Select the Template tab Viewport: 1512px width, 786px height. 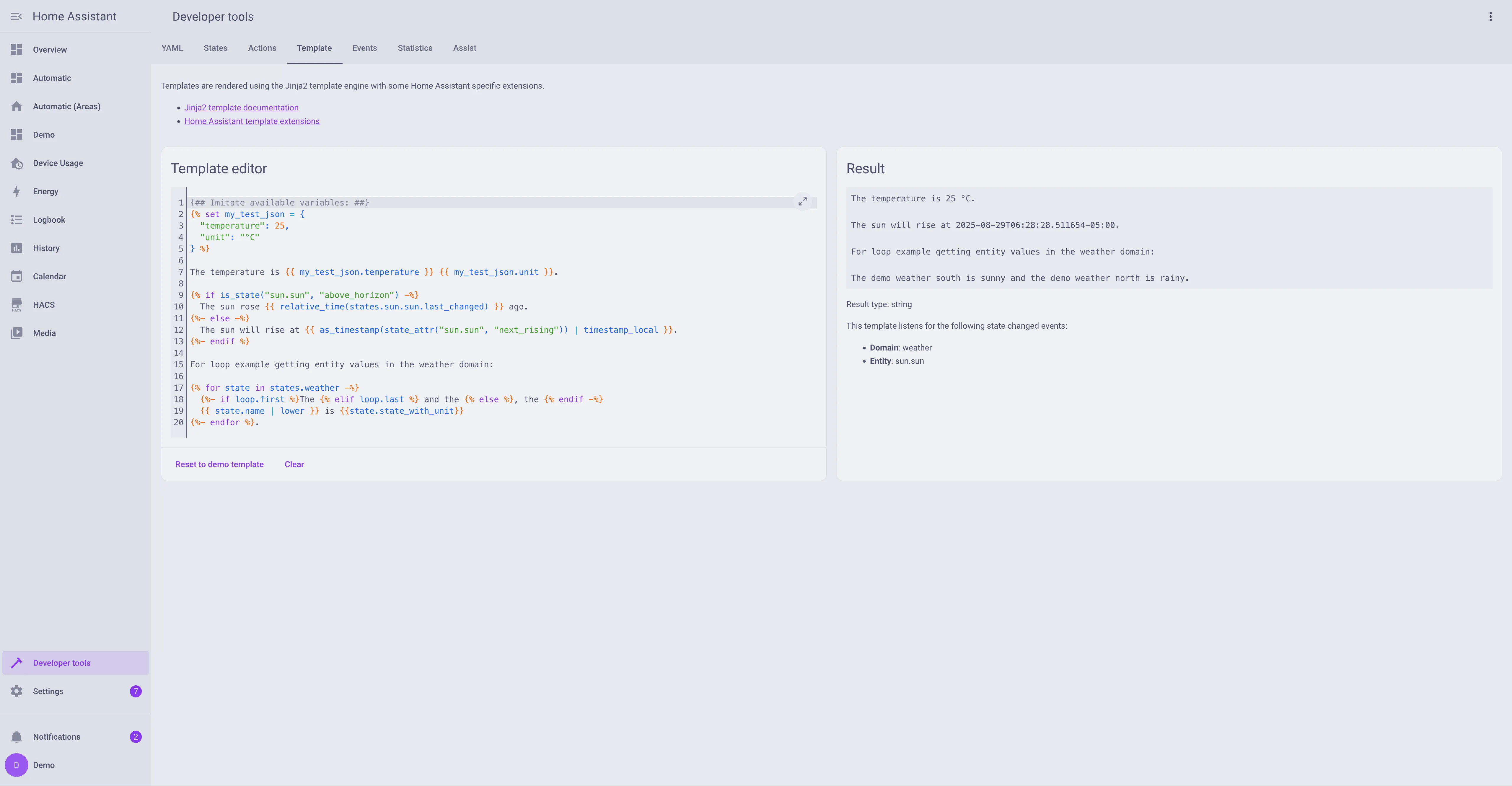[314, 48]
